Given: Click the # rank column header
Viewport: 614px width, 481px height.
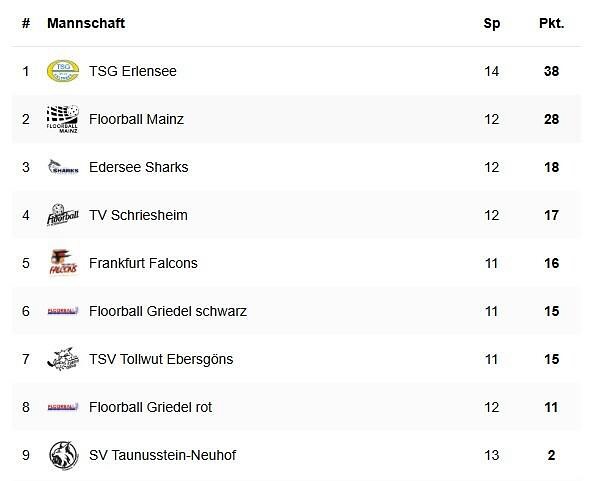Looking at the screenshot, I should [26, 23].
